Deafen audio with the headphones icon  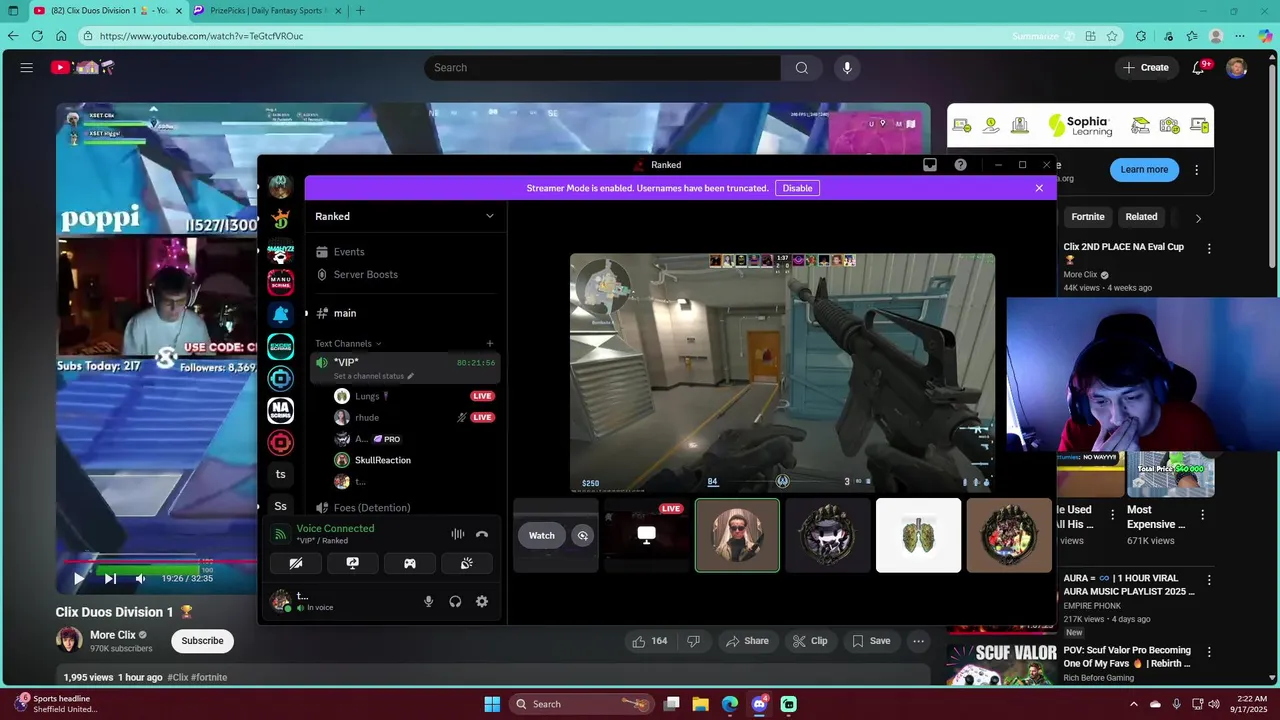[x=455, y=601]
